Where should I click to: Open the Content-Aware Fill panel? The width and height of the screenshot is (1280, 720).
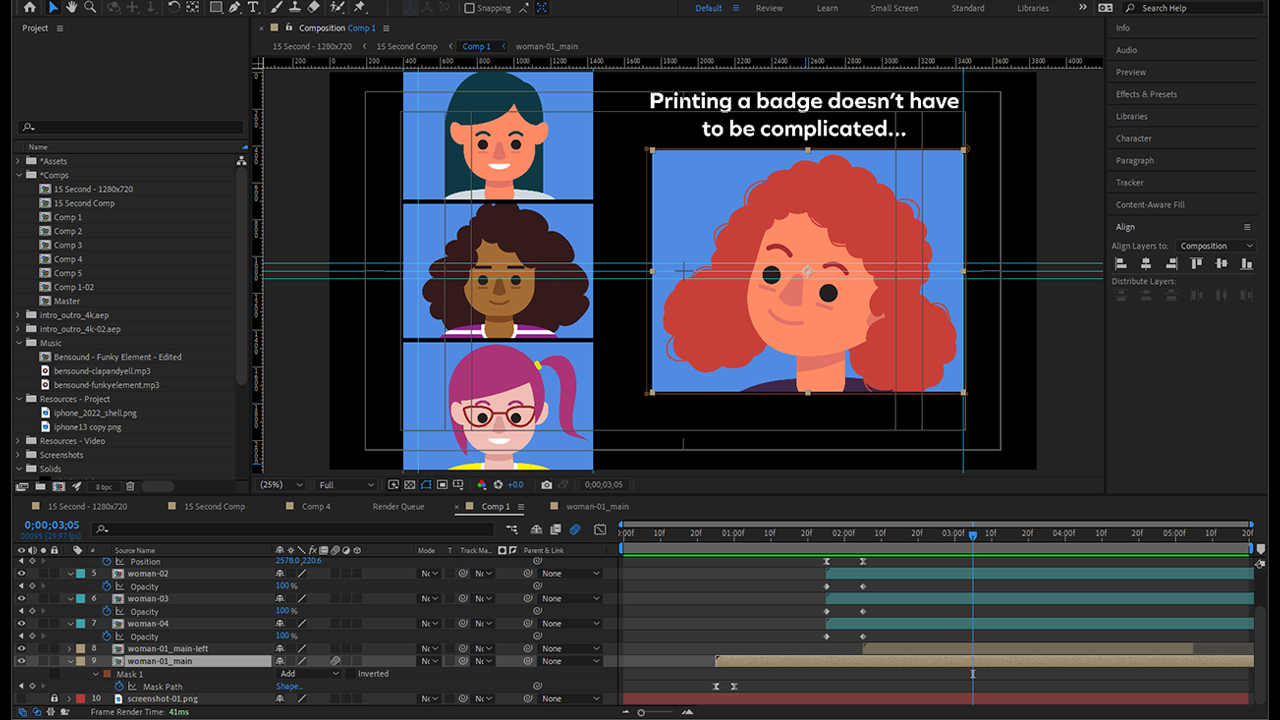pos(1150,205)
